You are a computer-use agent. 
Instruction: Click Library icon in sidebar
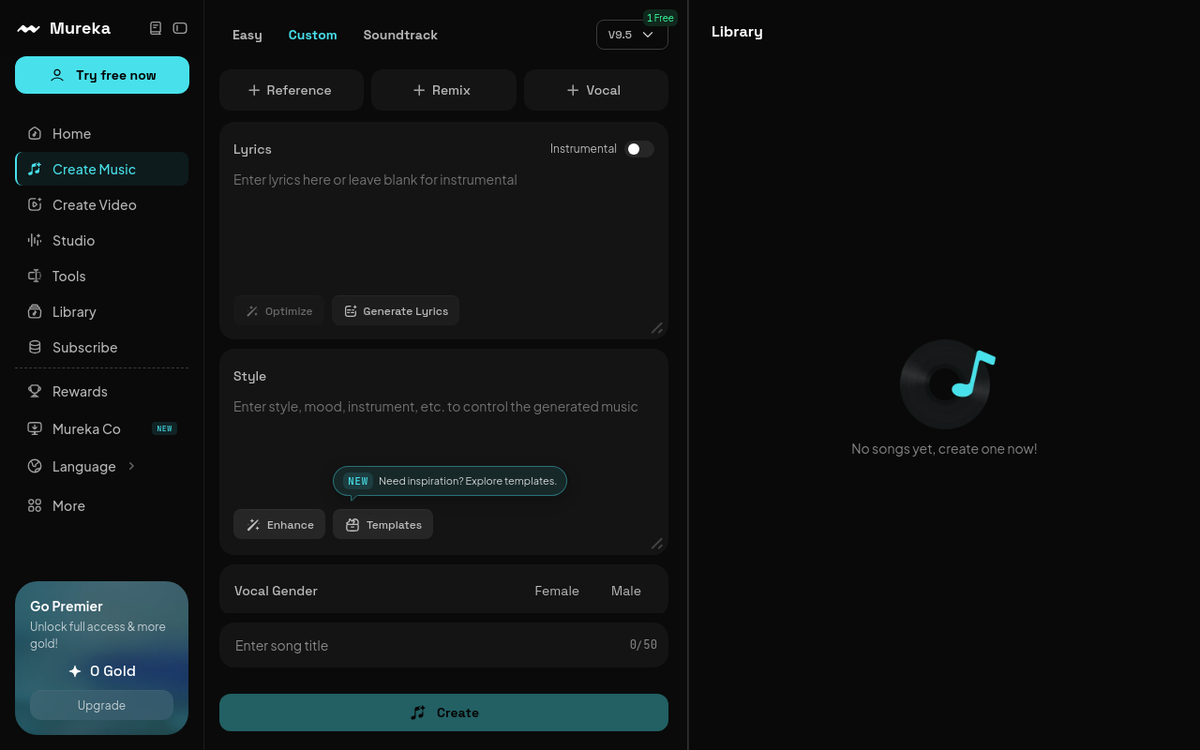pos(35,312)
